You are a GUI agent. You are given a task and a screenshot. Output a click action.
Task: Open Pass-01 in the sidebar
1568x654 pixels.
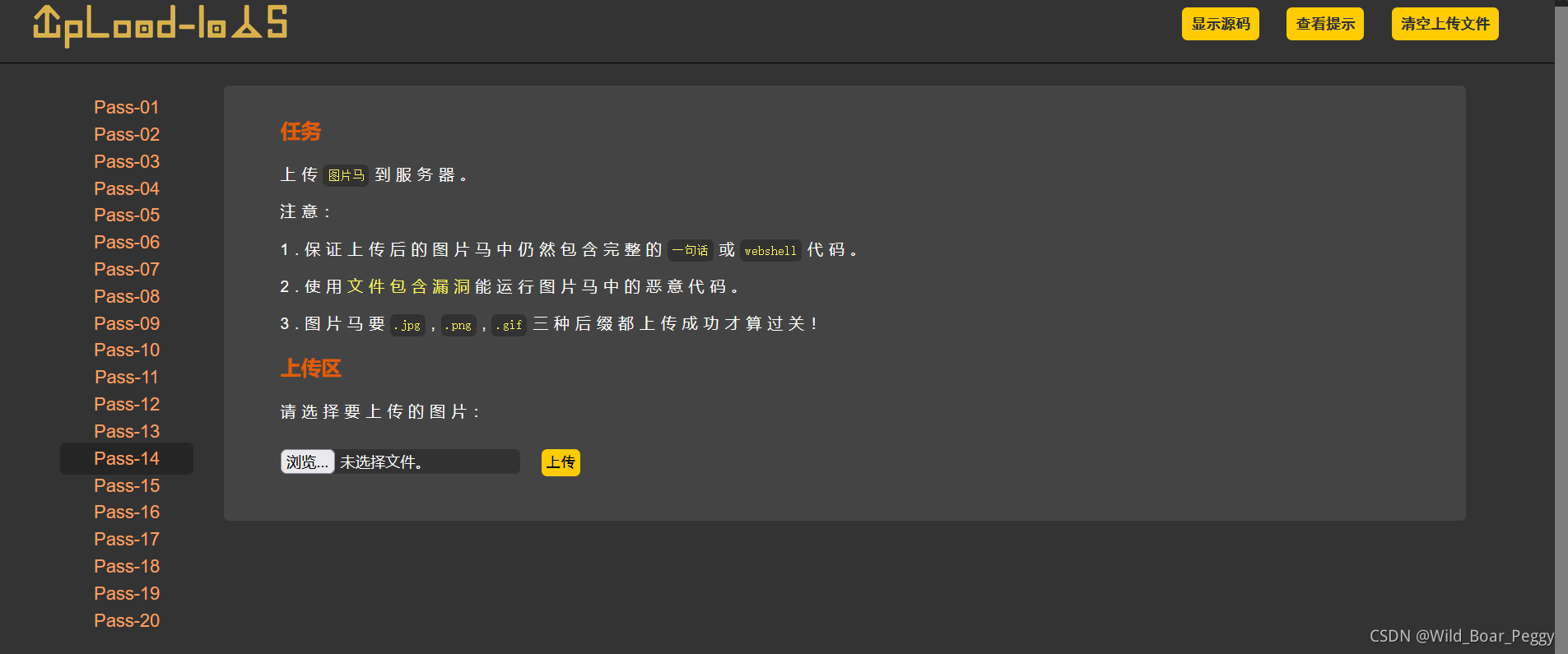(x=127, y=107)
